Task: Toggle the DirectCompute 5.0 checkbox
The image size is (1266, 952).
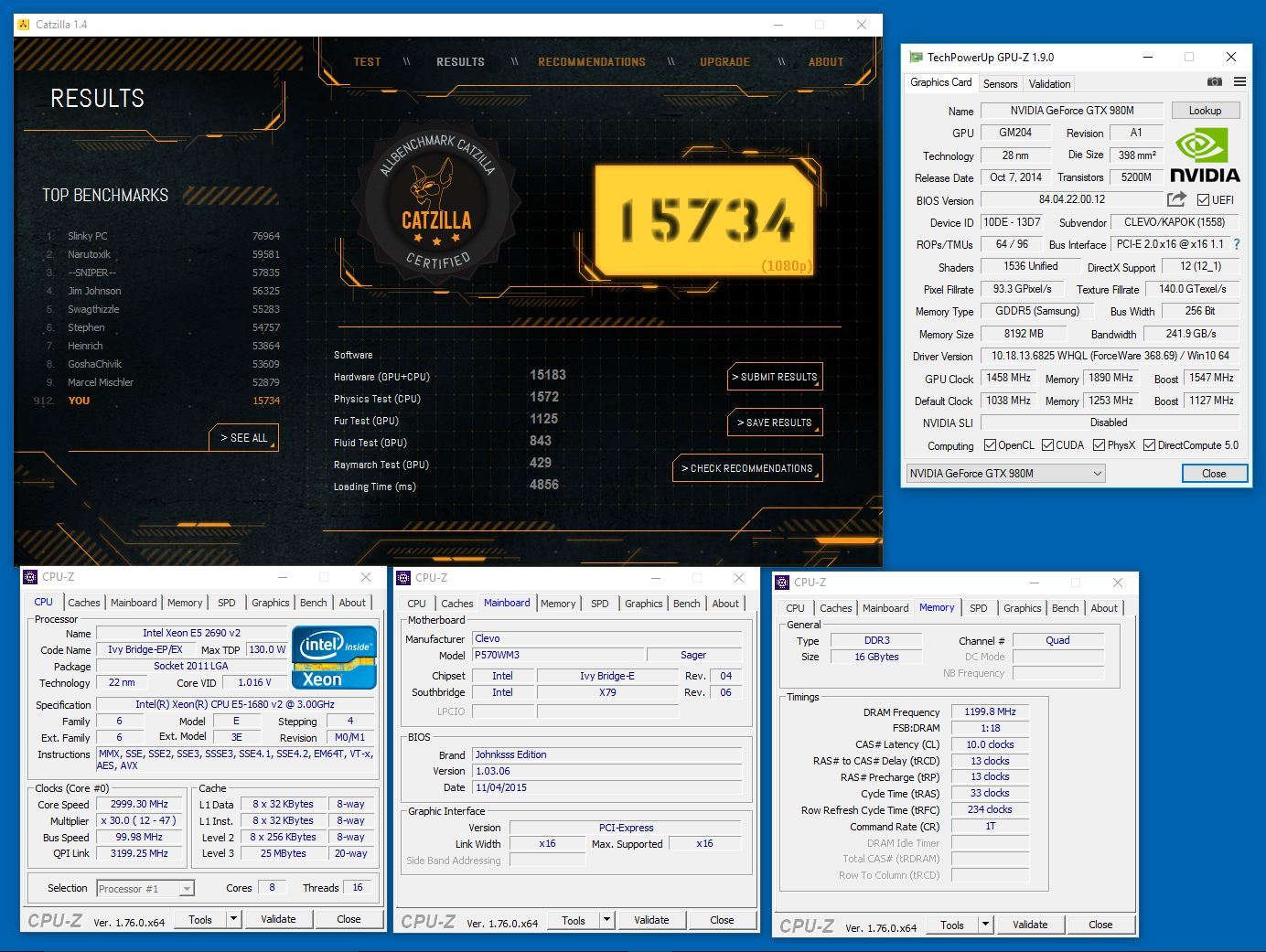Action: click(1149, 445)
